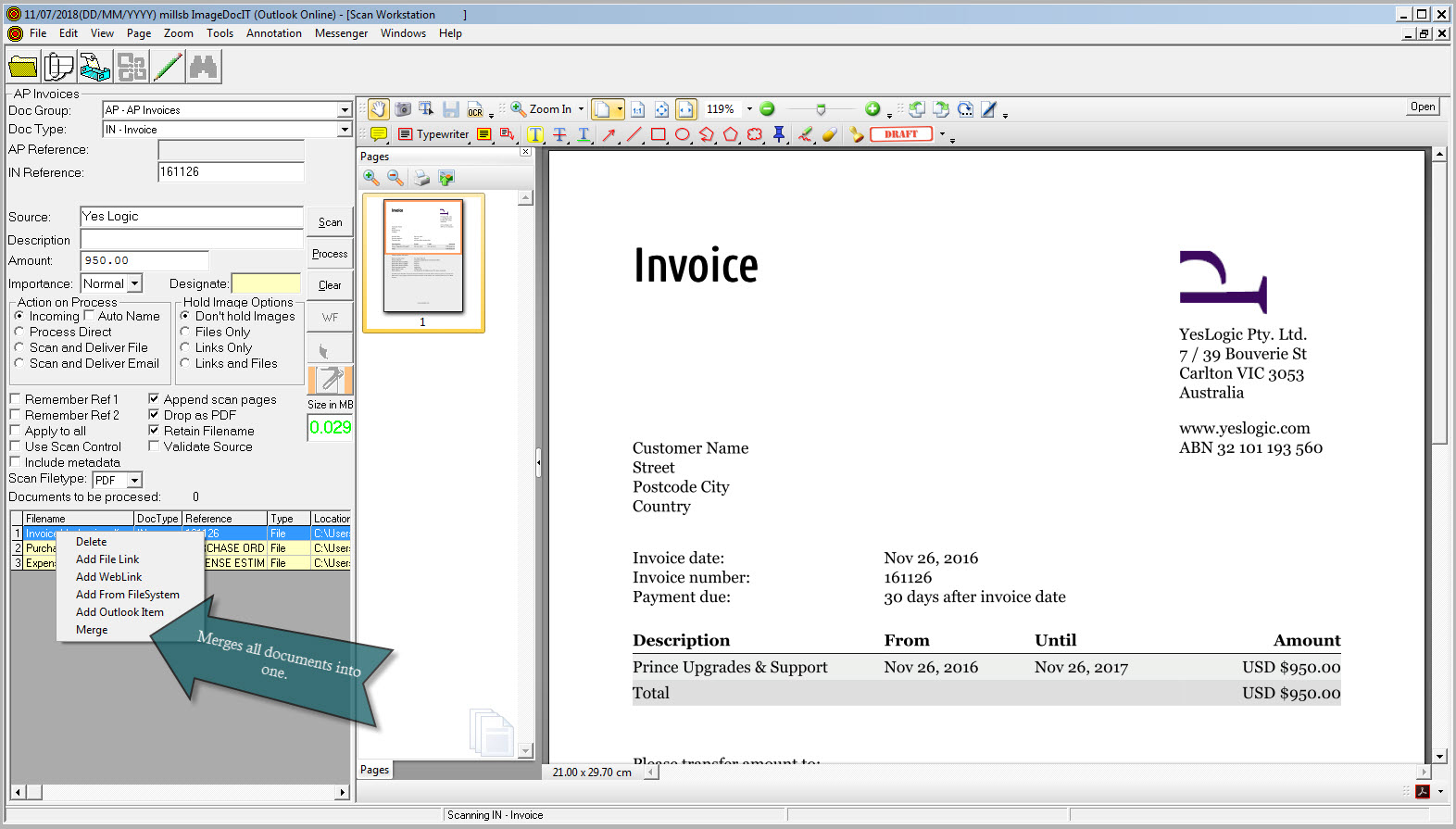Select the Incoming radio button

tap(19, 316)
